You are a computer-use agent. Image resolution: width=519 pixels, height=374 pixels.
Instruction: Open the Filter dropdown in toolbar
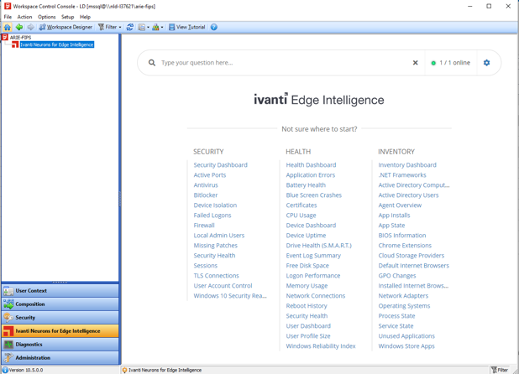coord(110,27)
